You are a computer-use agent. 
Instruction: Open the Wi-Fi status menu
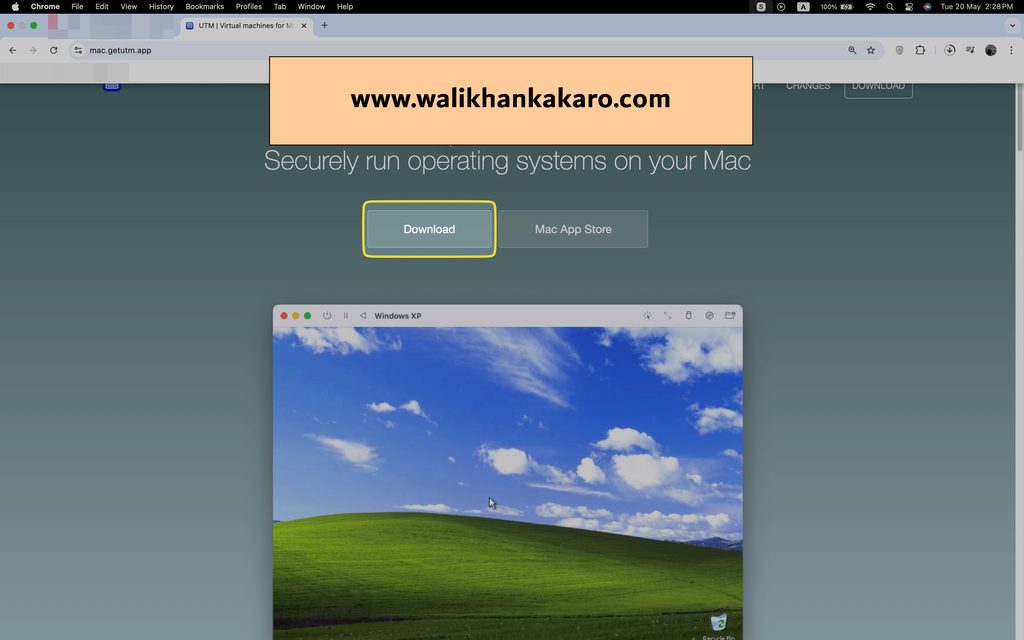870,7
